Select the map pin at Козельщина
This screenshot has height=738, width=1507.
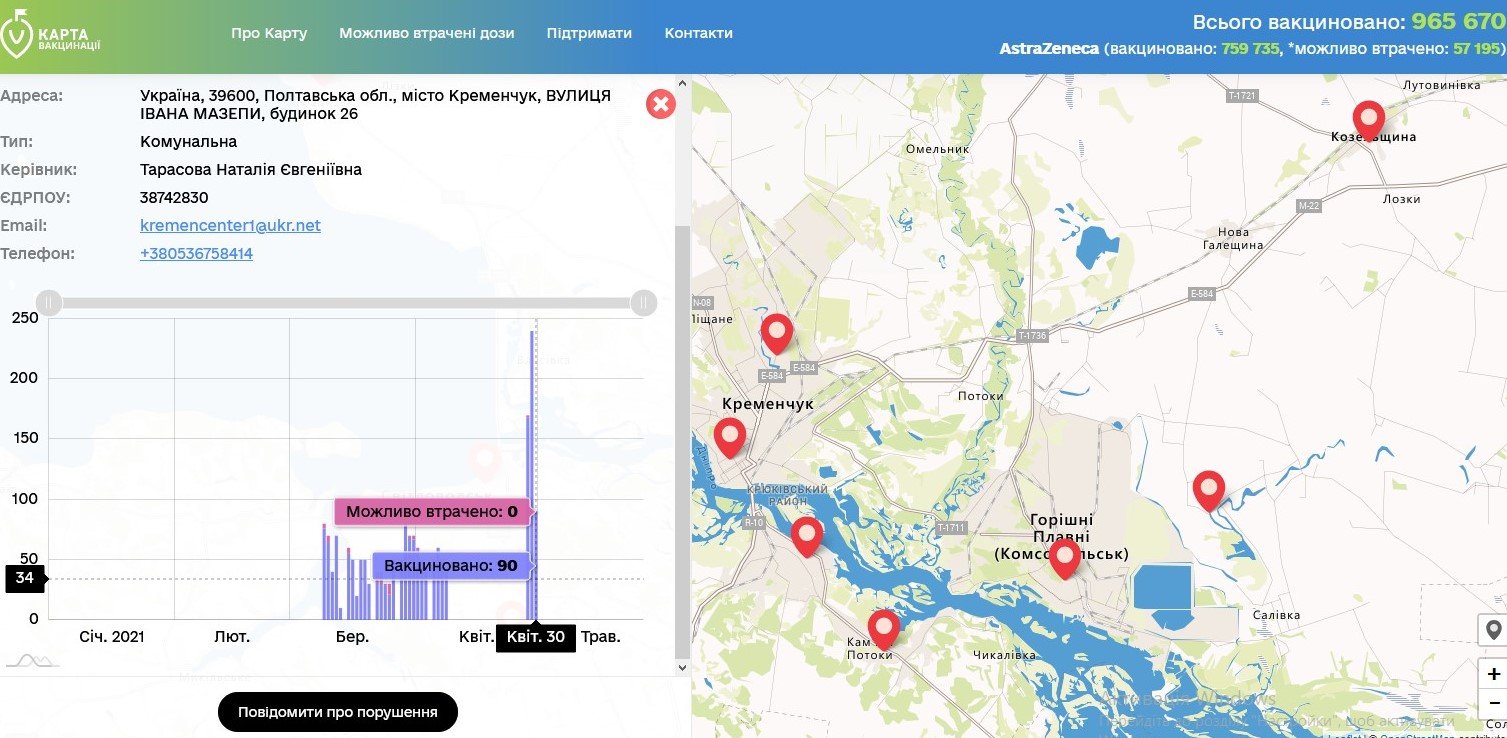tap(1368, 119)
